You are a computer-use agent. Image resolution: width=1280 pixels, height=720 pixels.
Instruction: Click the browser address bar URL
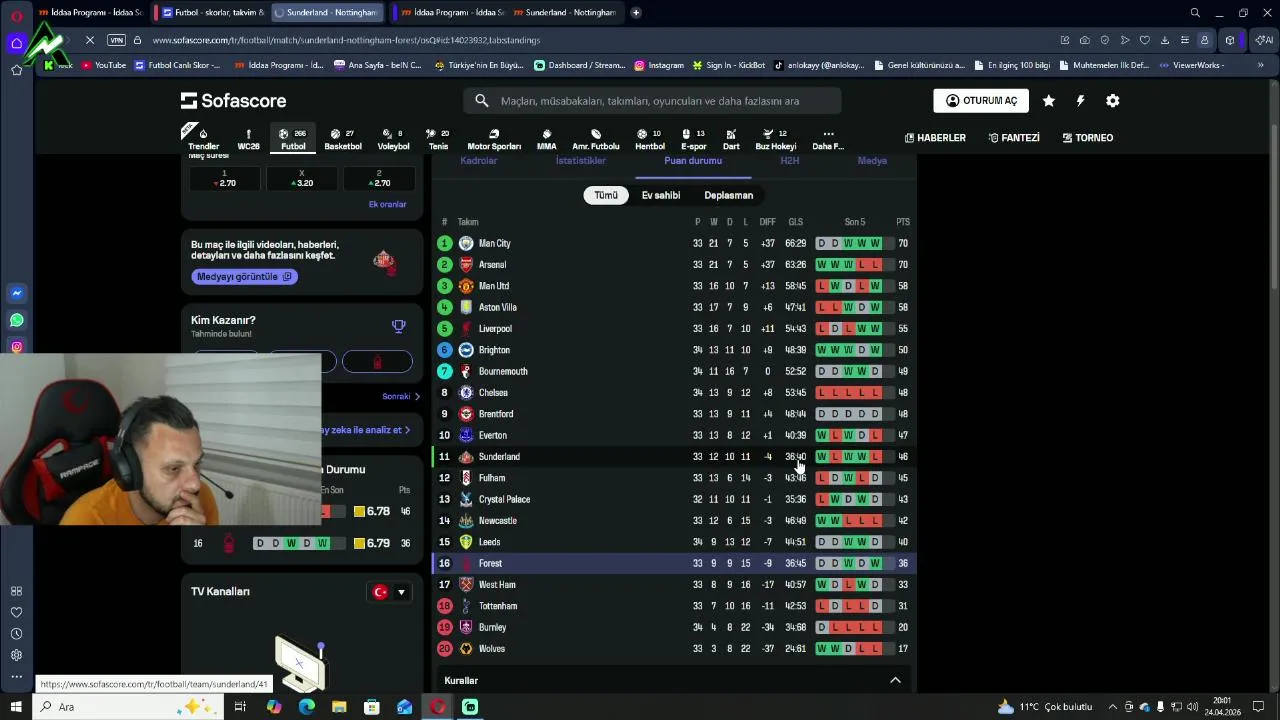[x=346, y=40]
